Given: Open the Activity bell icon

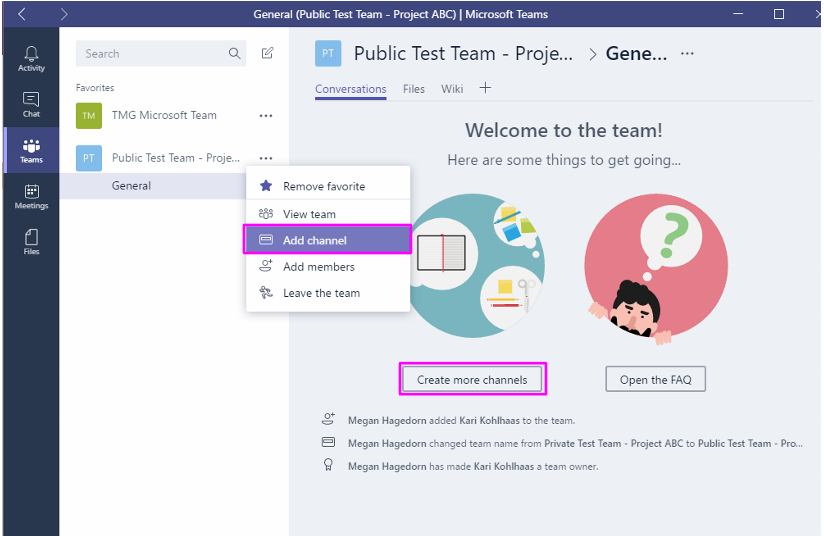Looking at the screenshot, I should [x=31, y=58].
